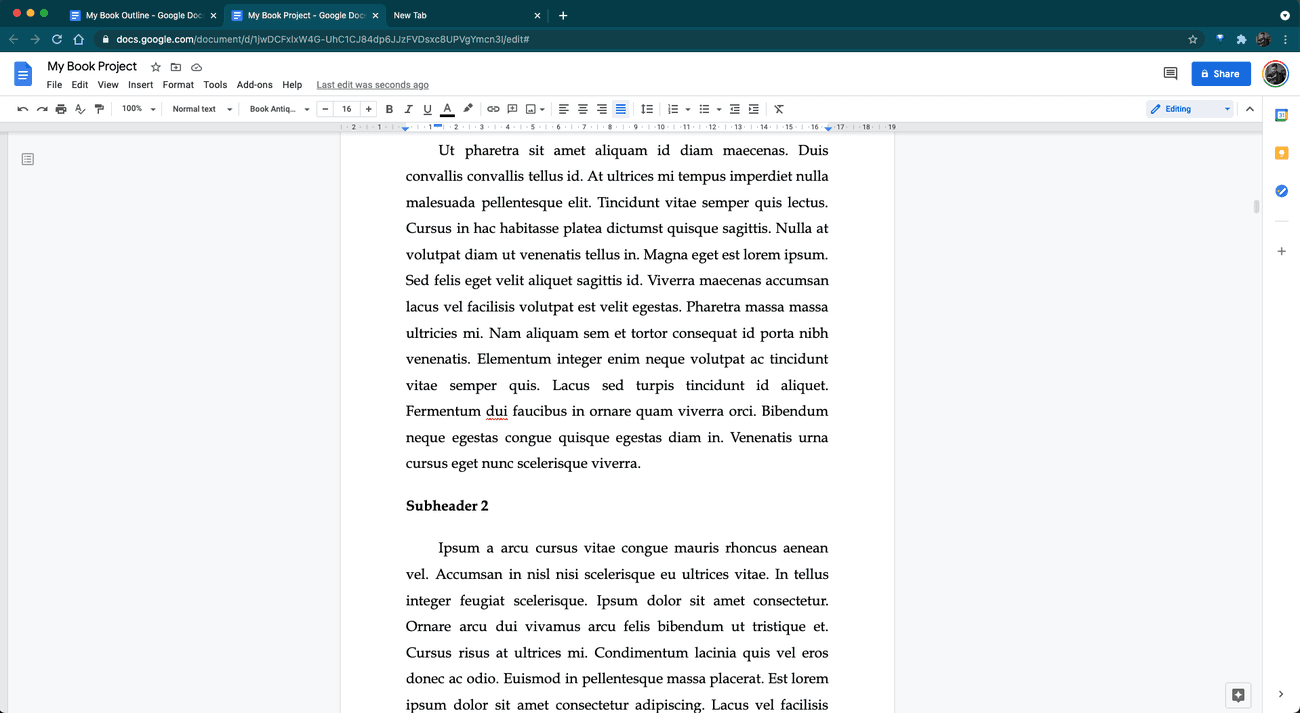Click the spell check icon
This screenshot has width=1300, height=713.
[x=80, y=109]
